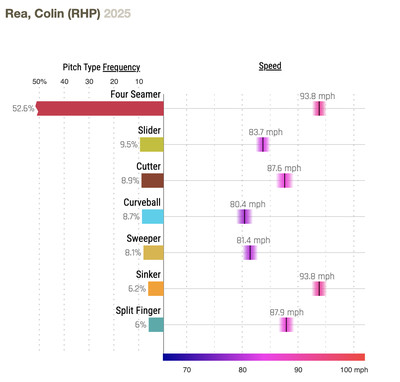
Task: Click the Rea, Colin (RHP) title
Action: pos(53,14)
